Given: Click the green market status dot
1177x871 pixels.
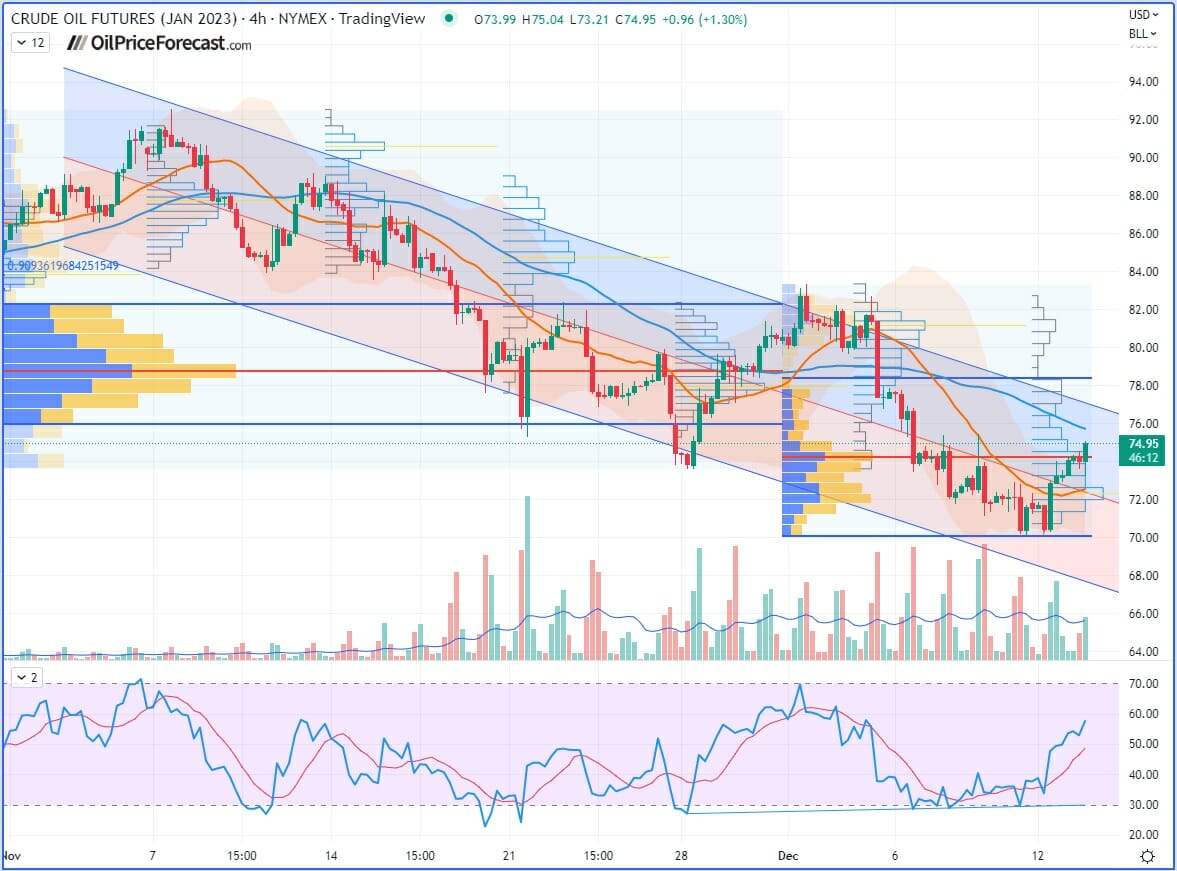Looking at the screenshot, I should click(451, 19).
